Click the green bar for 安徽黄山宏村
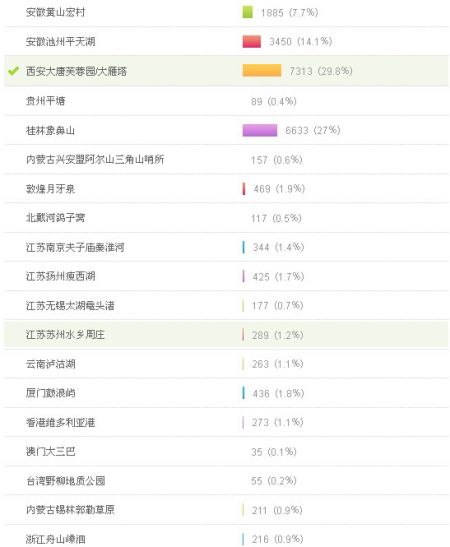450x547 pixels. pos(247,12)
